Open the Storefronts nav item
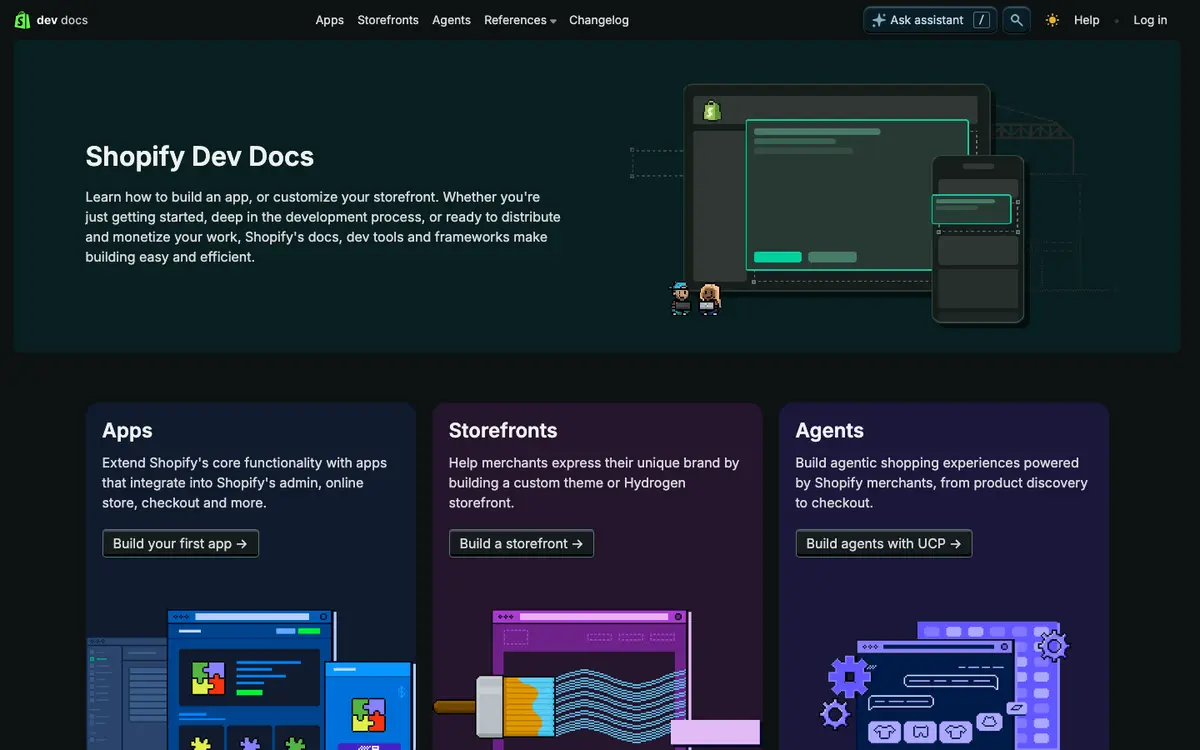1200x750 pixels. [388, 20]
